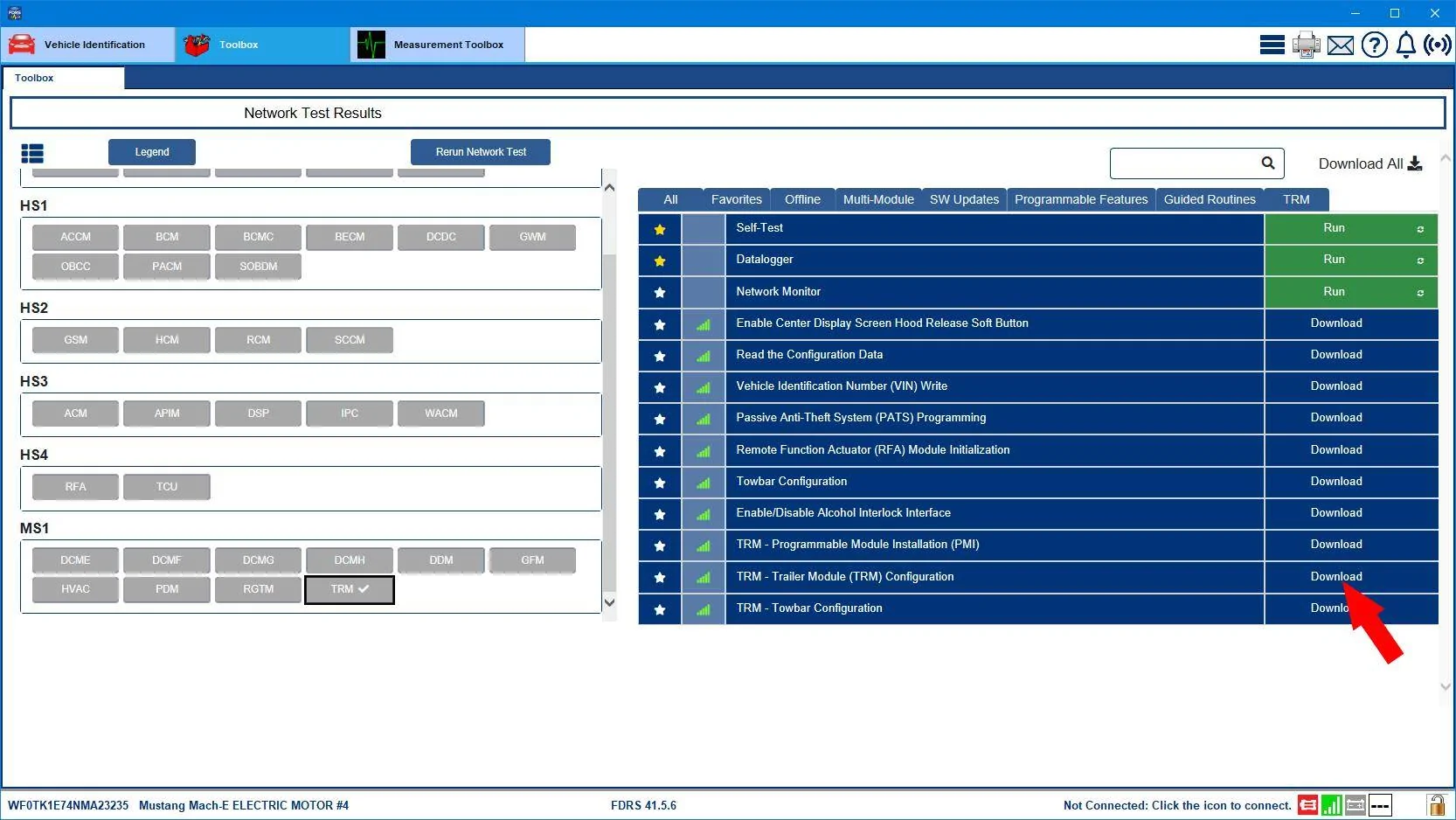Select the BCM module button

[167, 237]
